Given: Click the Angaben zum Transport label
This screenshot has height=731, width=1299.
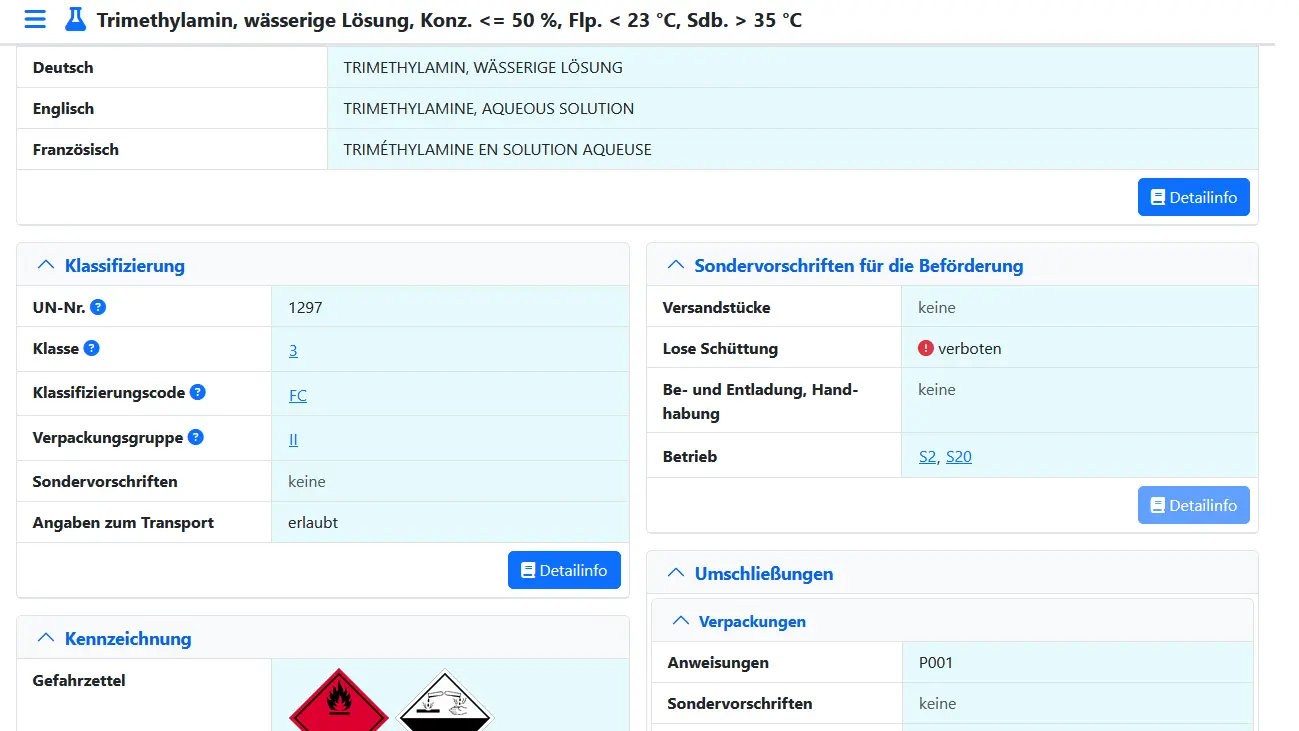Looking at the screenshot, I should pyautogui.click(x=123, y=522).
